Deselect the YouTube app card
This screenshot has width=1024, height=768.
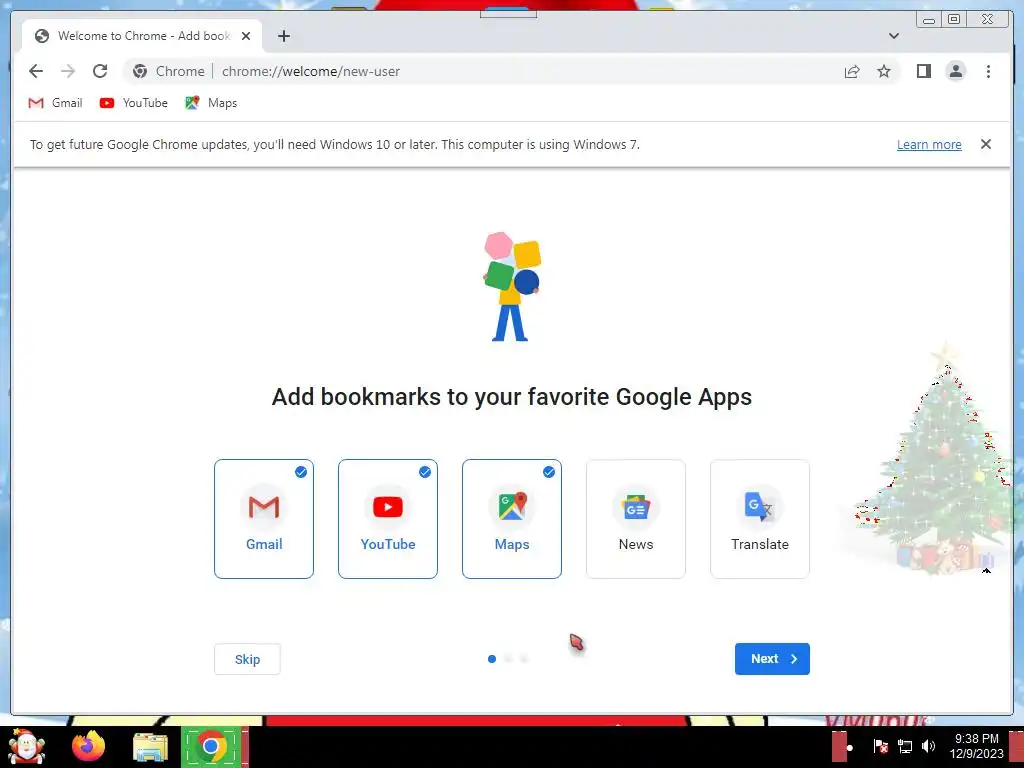[388, 519]
